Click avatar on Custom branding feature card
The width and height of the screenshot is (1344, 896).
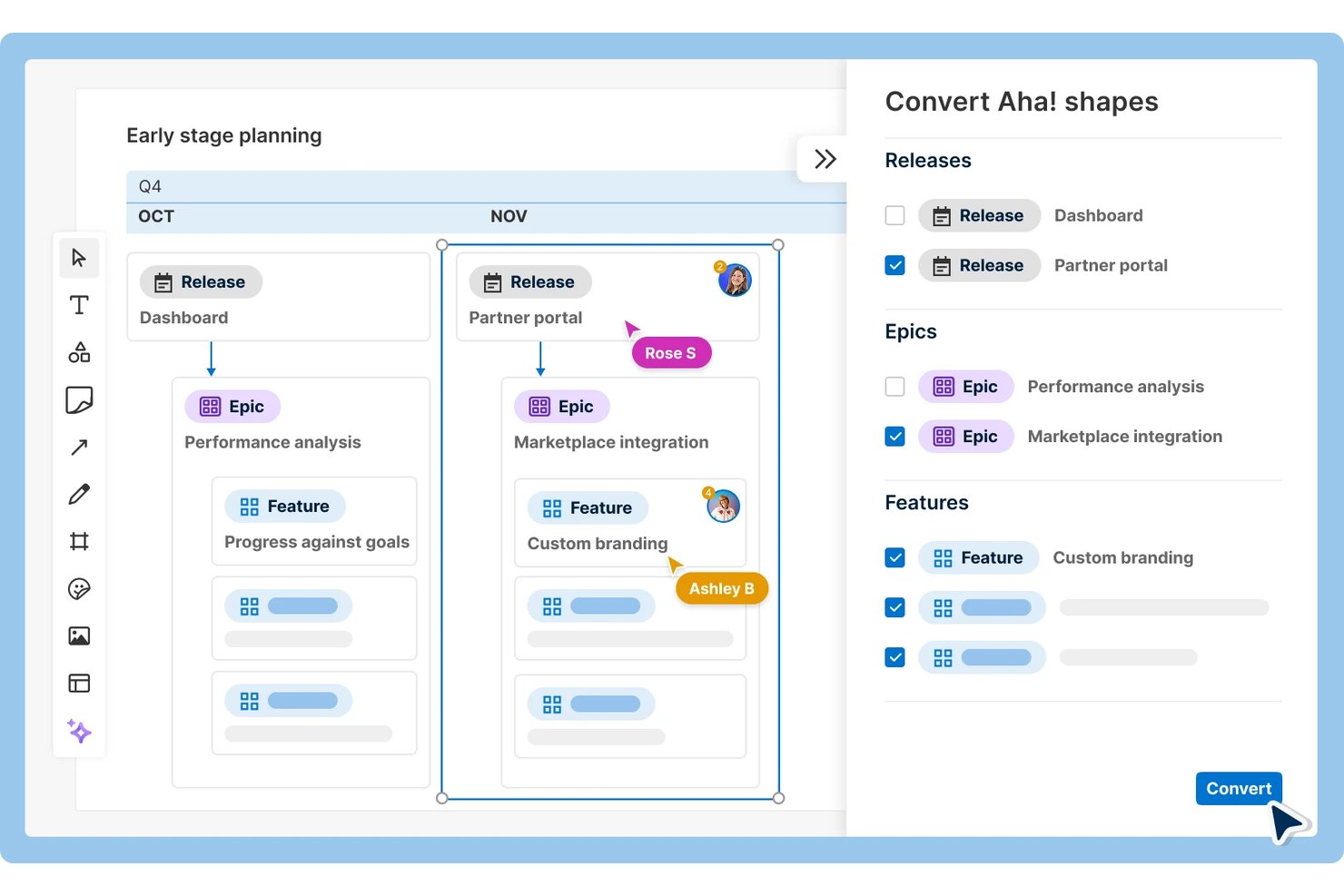[723, 506]
